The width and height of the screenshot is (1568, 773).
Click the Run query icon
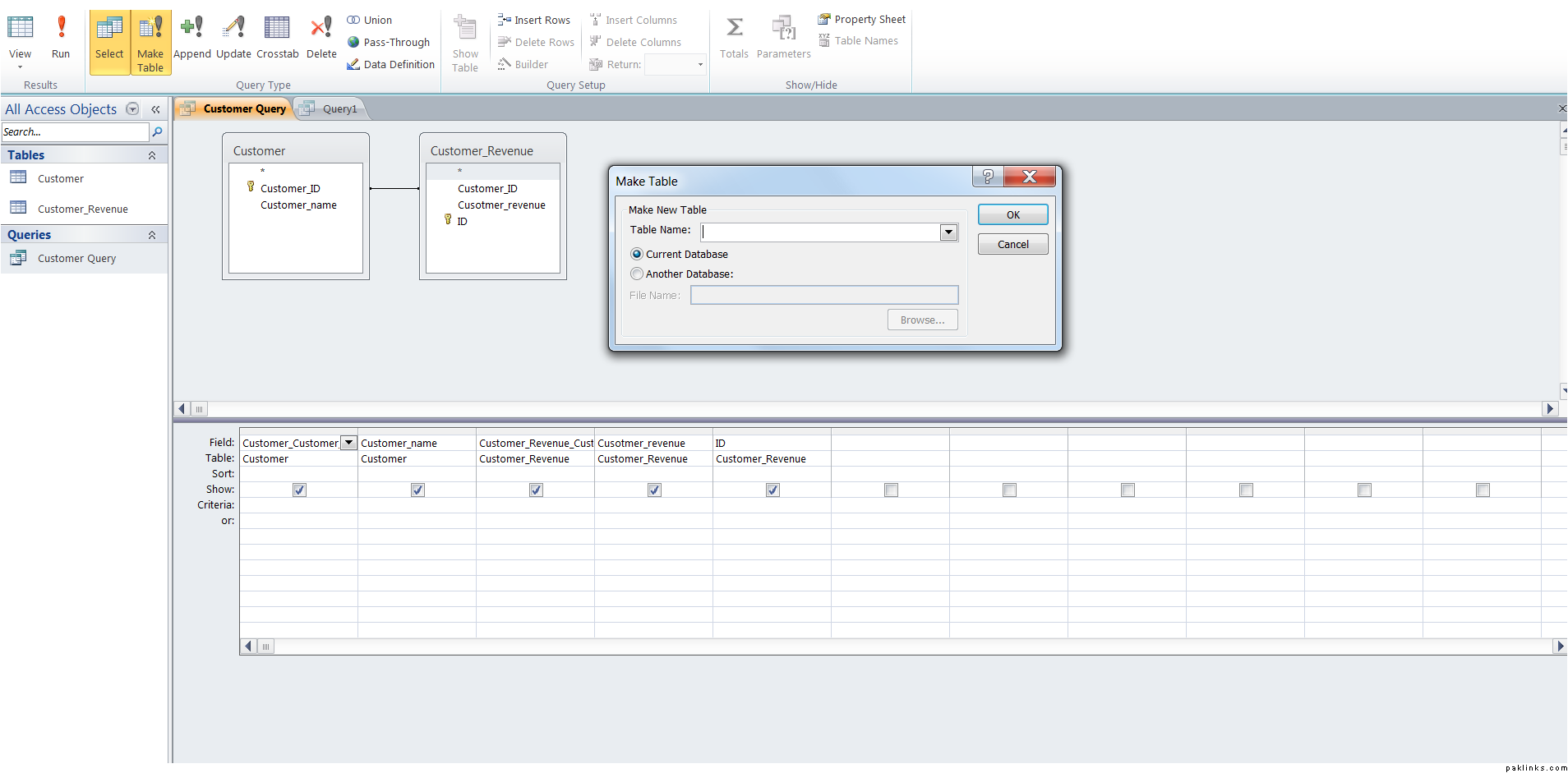click(61, 37)
